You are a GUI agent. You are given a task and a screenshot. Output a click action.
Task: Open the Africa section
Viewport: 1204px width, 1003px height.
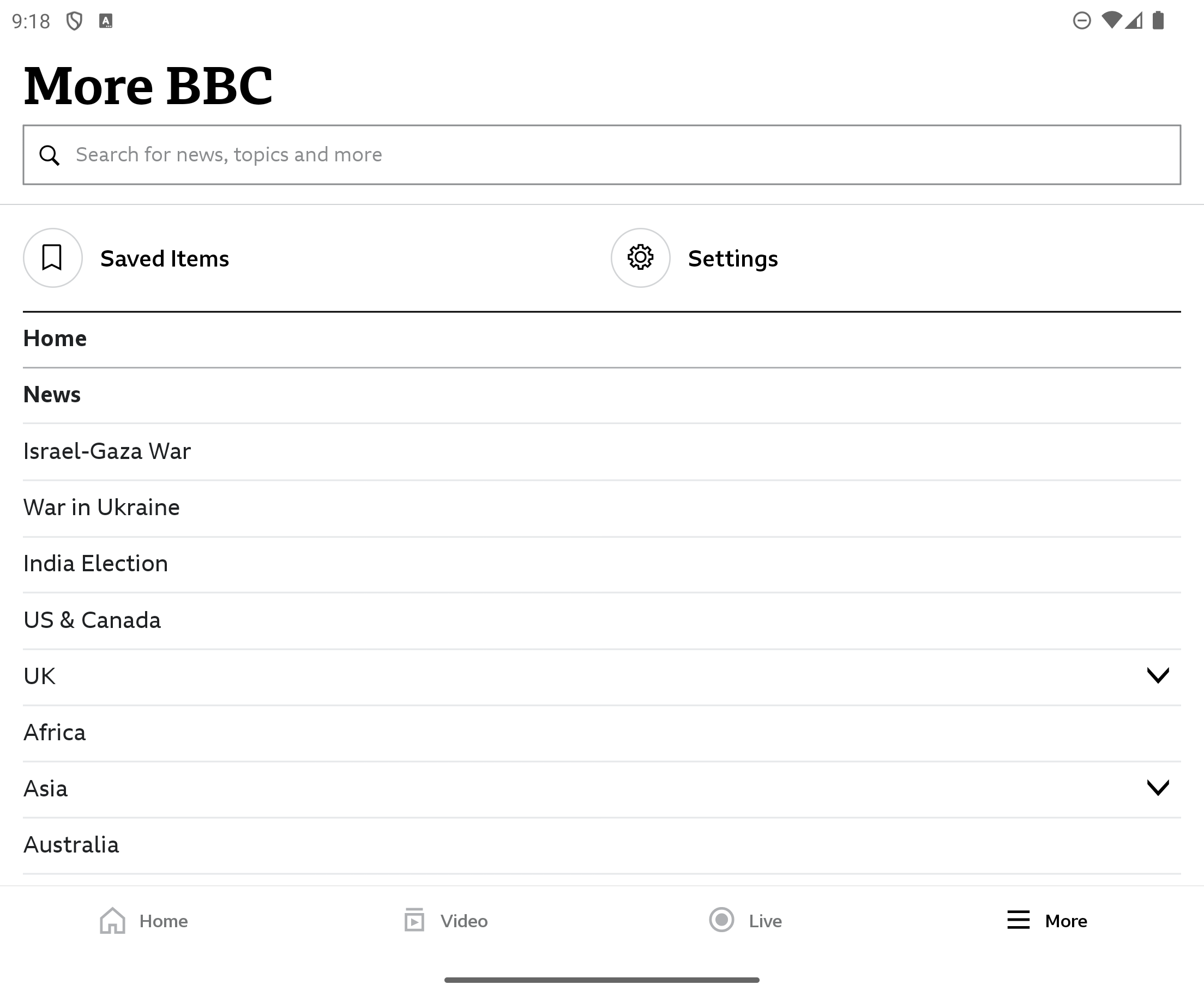602,733
